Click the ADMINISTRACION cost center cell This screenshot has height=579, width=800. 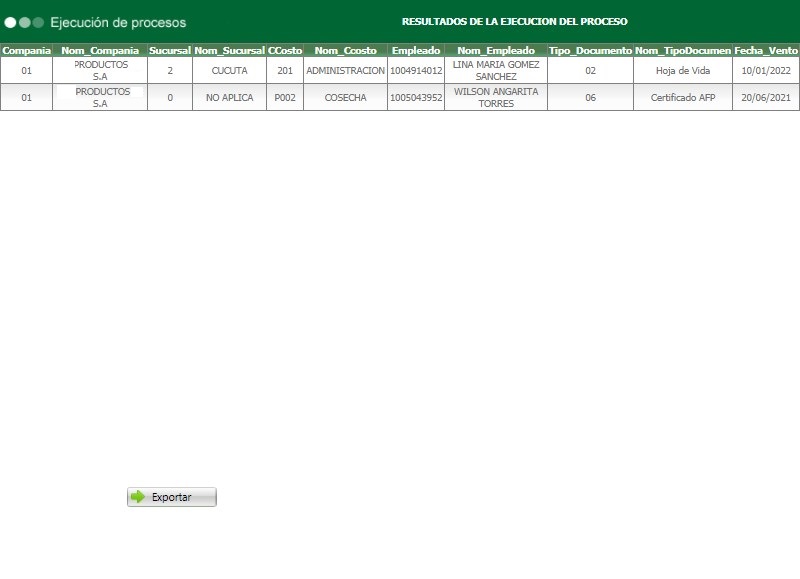tap(343, 68)
